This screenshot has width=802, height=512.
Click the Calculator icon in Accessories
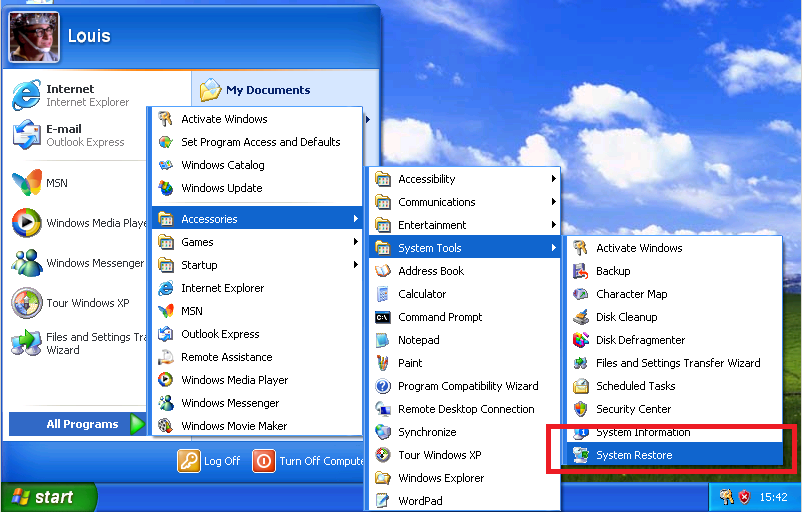point(382,294)
